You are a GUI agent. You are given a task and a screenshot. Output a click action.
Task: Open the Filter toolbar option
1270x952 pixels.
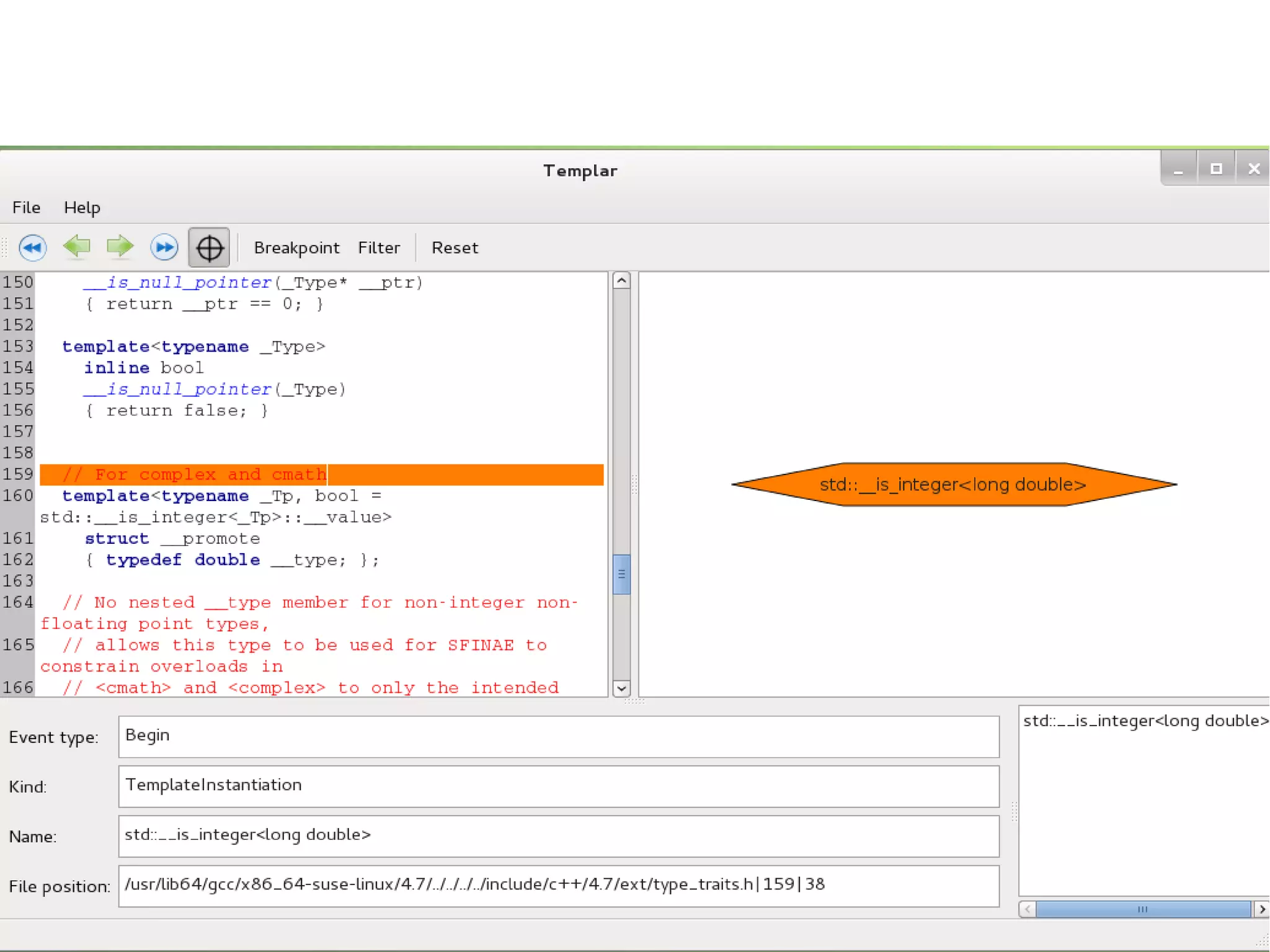[378, 247]
